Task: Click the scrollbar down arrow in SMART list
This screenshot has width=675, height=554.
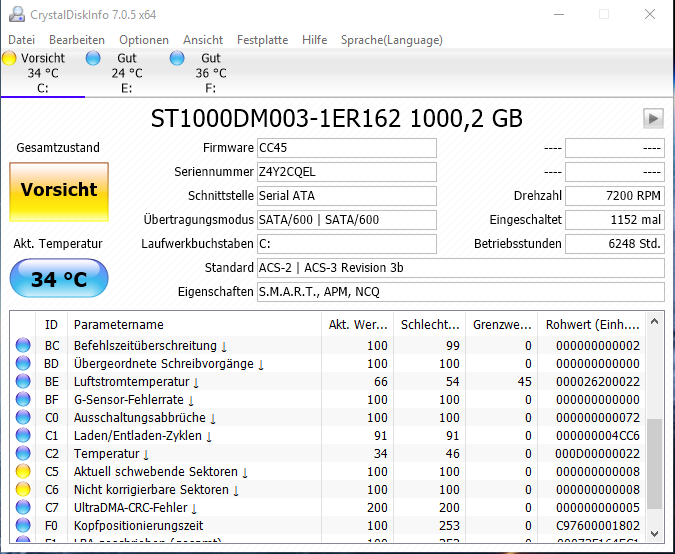Action: pos(655,534)
